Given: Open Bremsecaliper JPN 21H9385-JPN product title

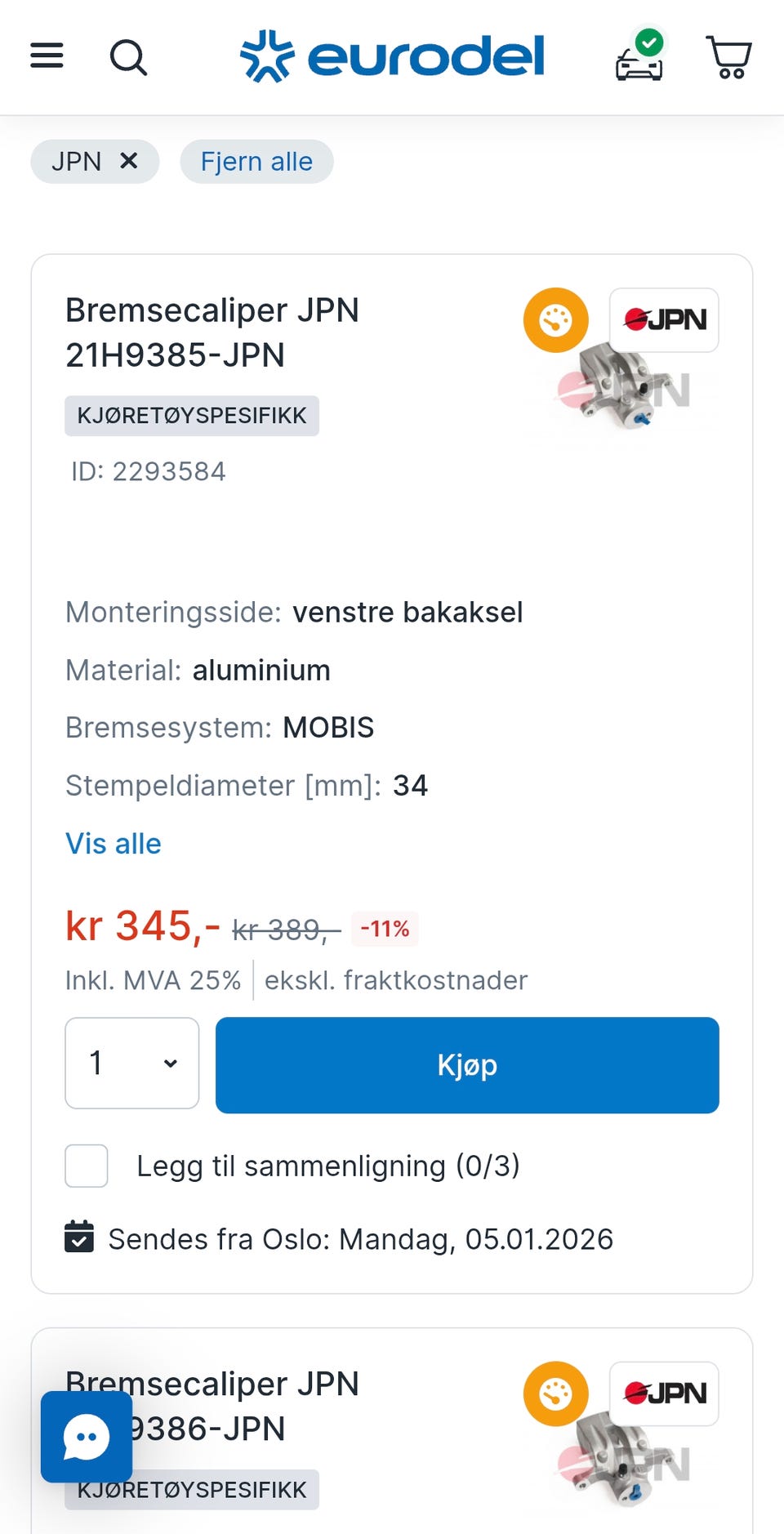Looking at the screenshot, I should (x=212, y=332).
